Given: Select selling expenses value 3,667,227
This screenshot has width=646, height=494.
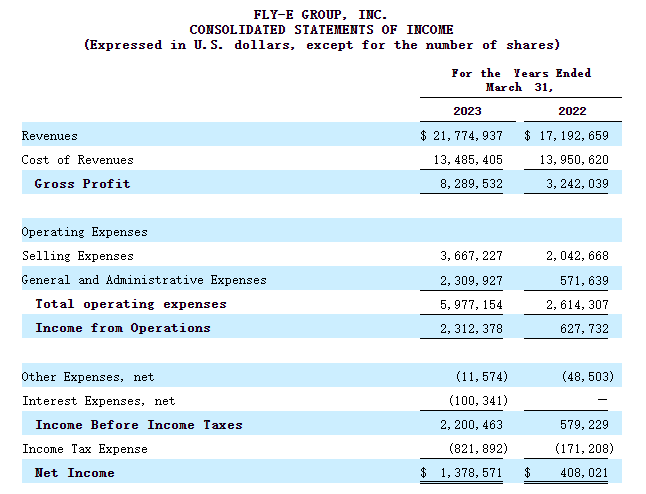Looking at the screenshot, I should pyautogui.click(x=471, y=256).
